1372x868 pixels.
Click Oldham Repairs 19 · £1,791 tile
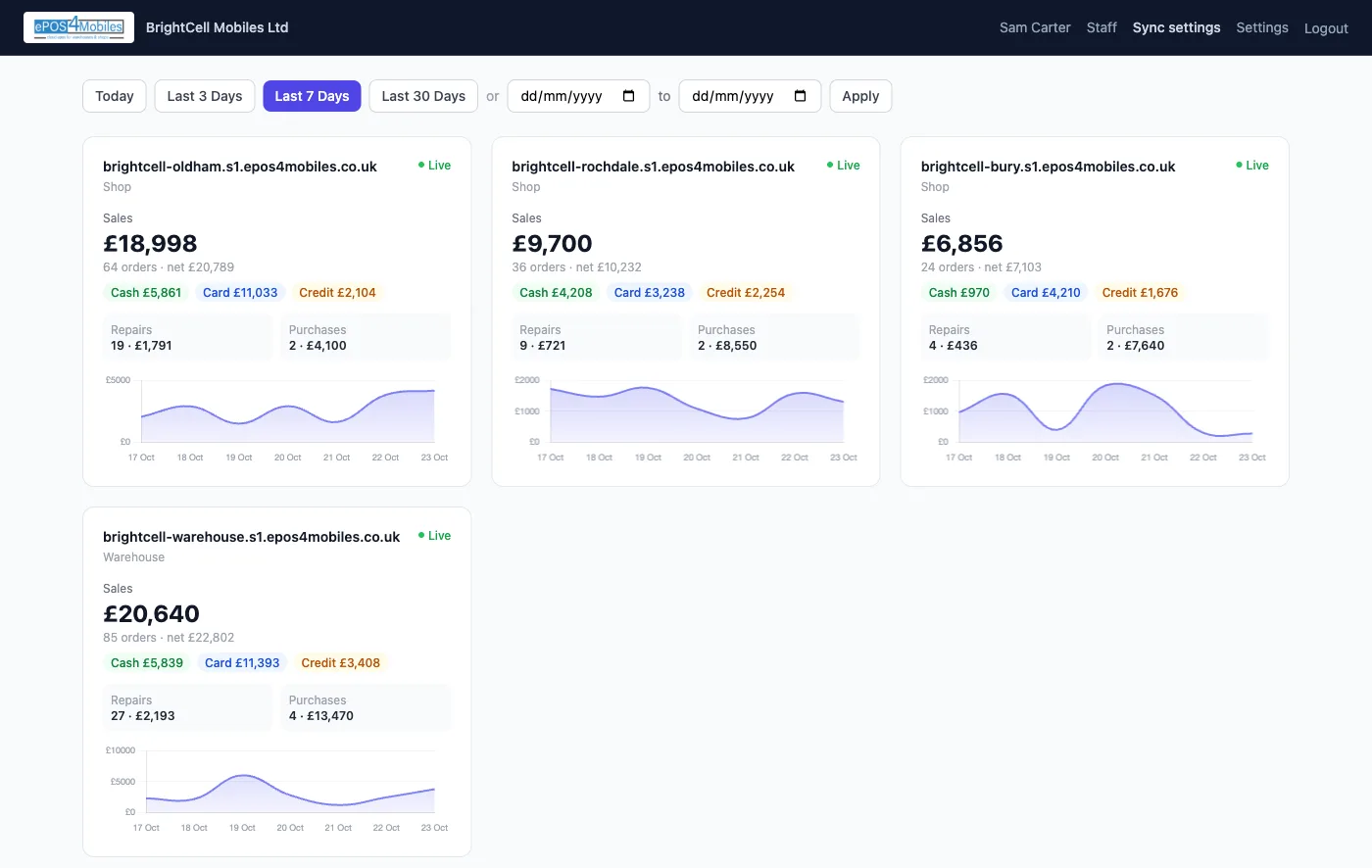[x=187, y=337]
